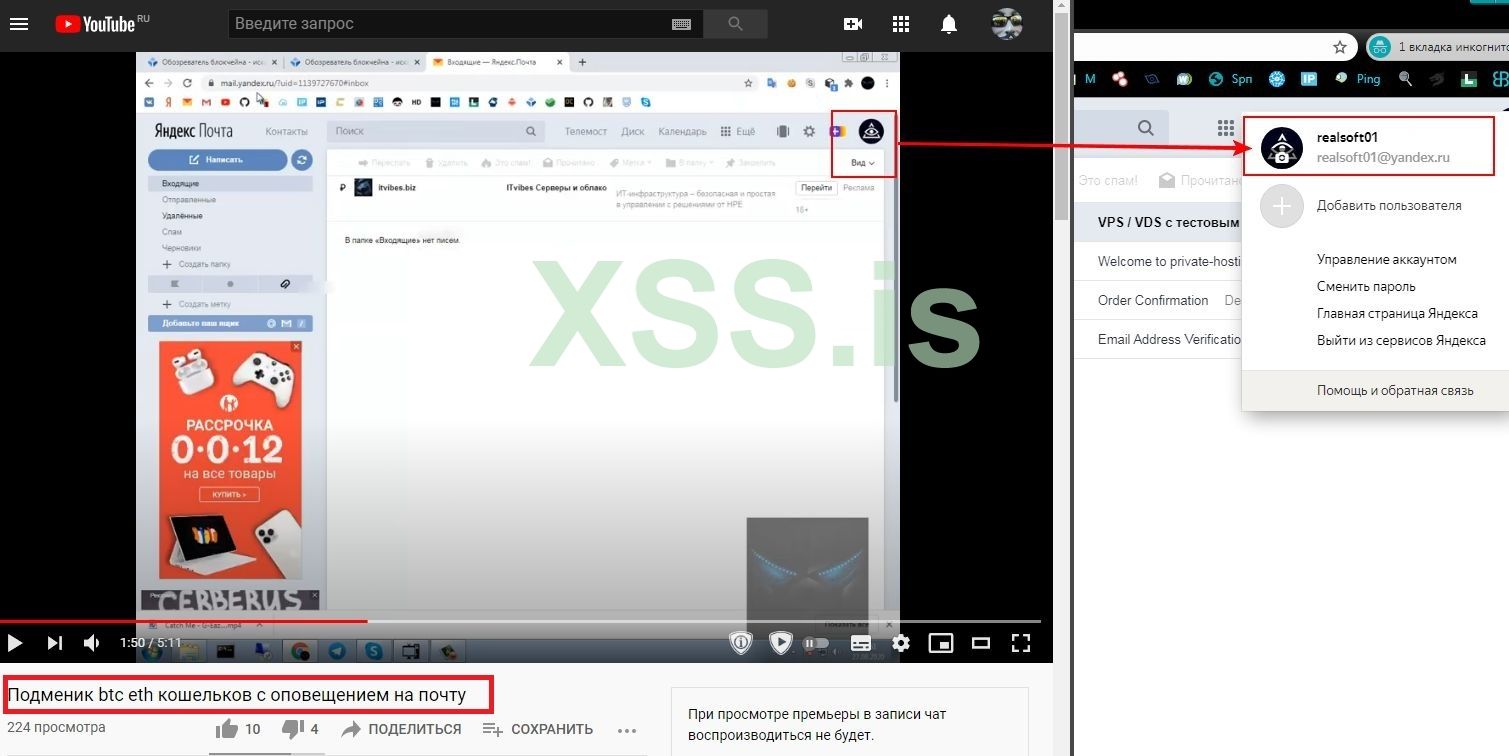The image size is (1509, 756).
Task: Open the Spn globe bookmark
Action: point(1230,79)
